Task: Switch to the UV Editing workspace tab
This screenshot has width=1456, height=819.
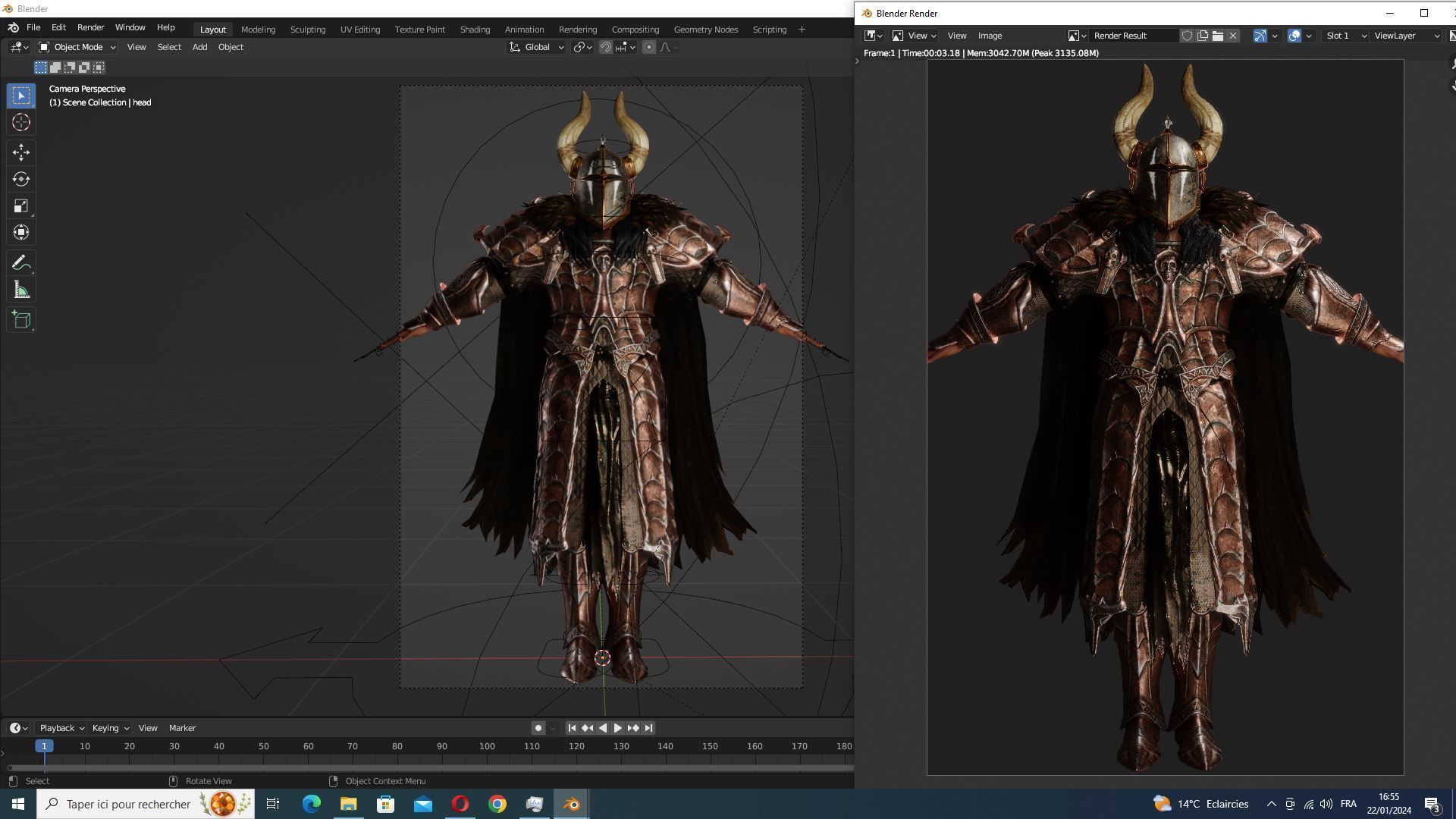Action: pyautogui.click(x=360, y=30)
